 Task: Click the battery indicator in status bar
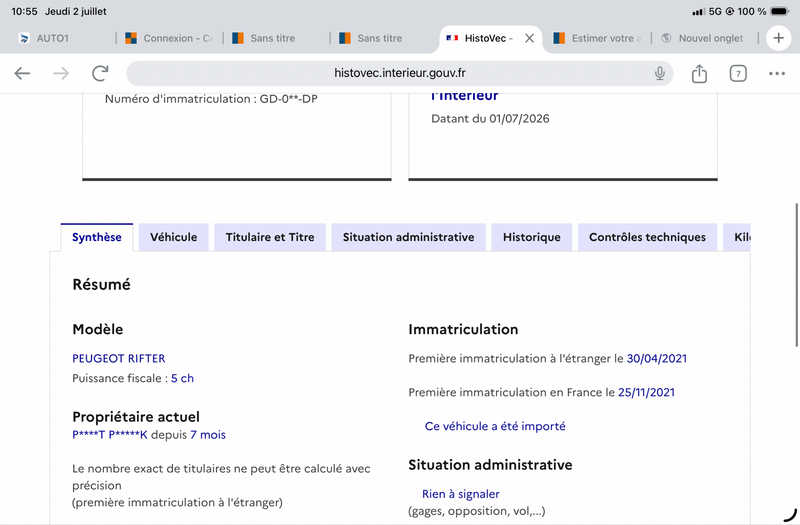click(780, 11)
